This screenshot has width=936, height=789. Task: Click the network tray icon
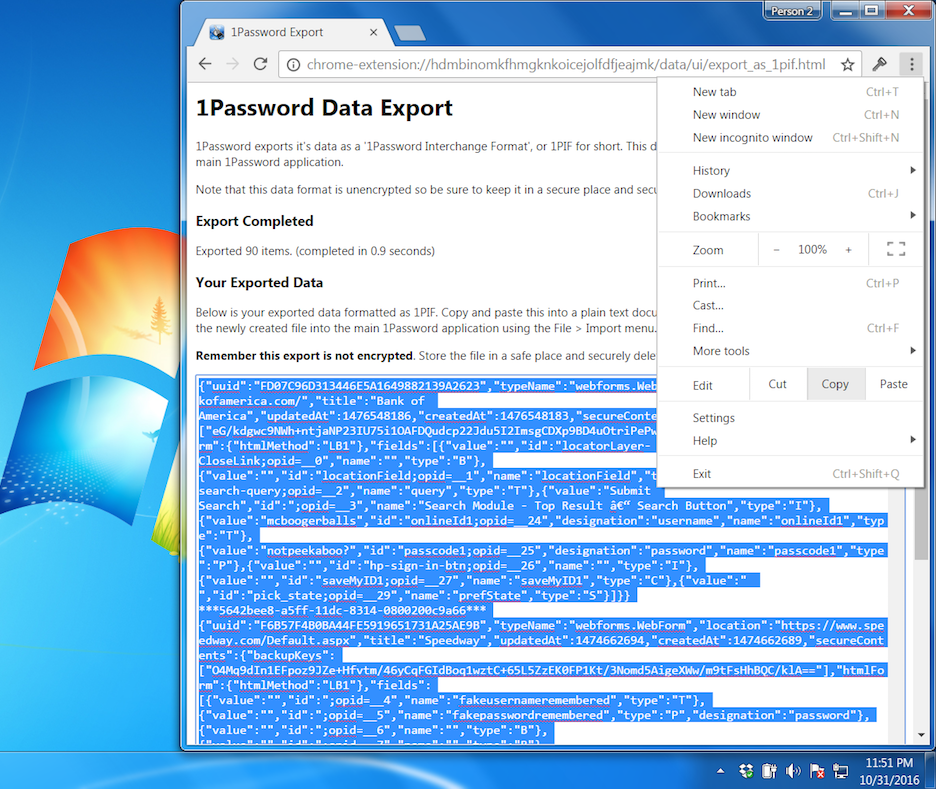[x=841, y=771]
